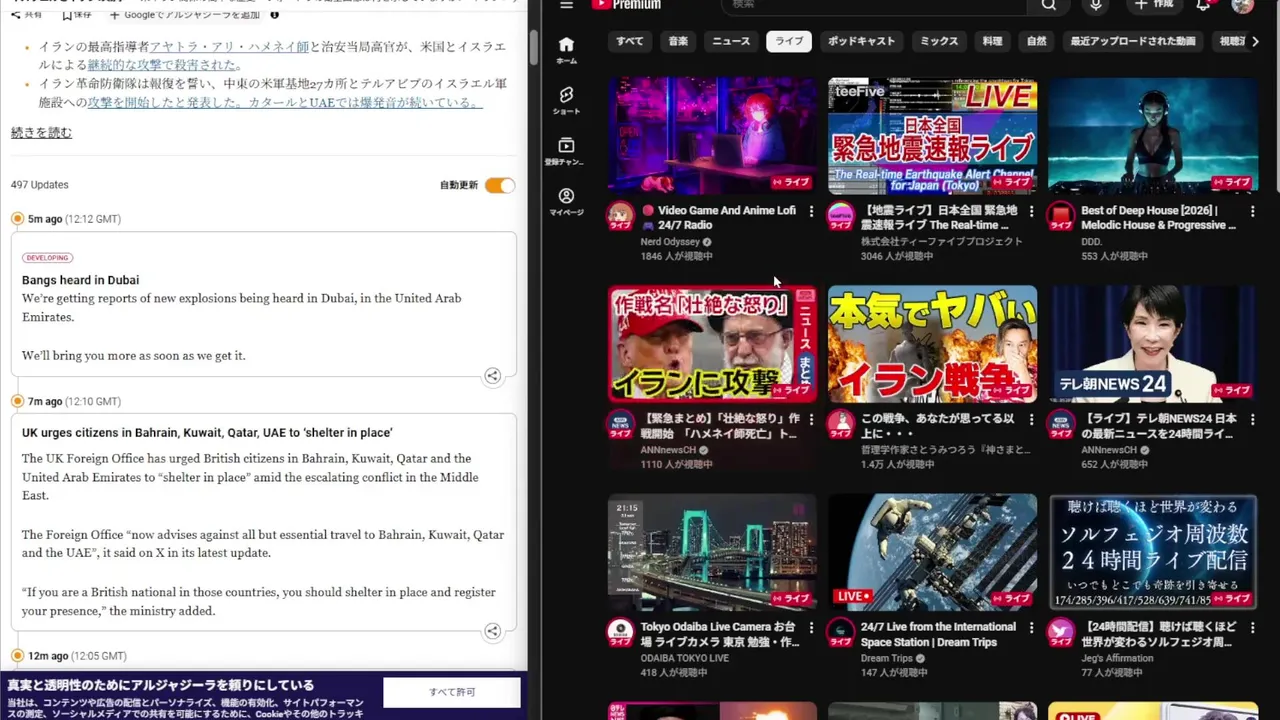This screenshot has width=1280, height=720.
Task: Select the ライブ category chip
Action: [789, 41]
